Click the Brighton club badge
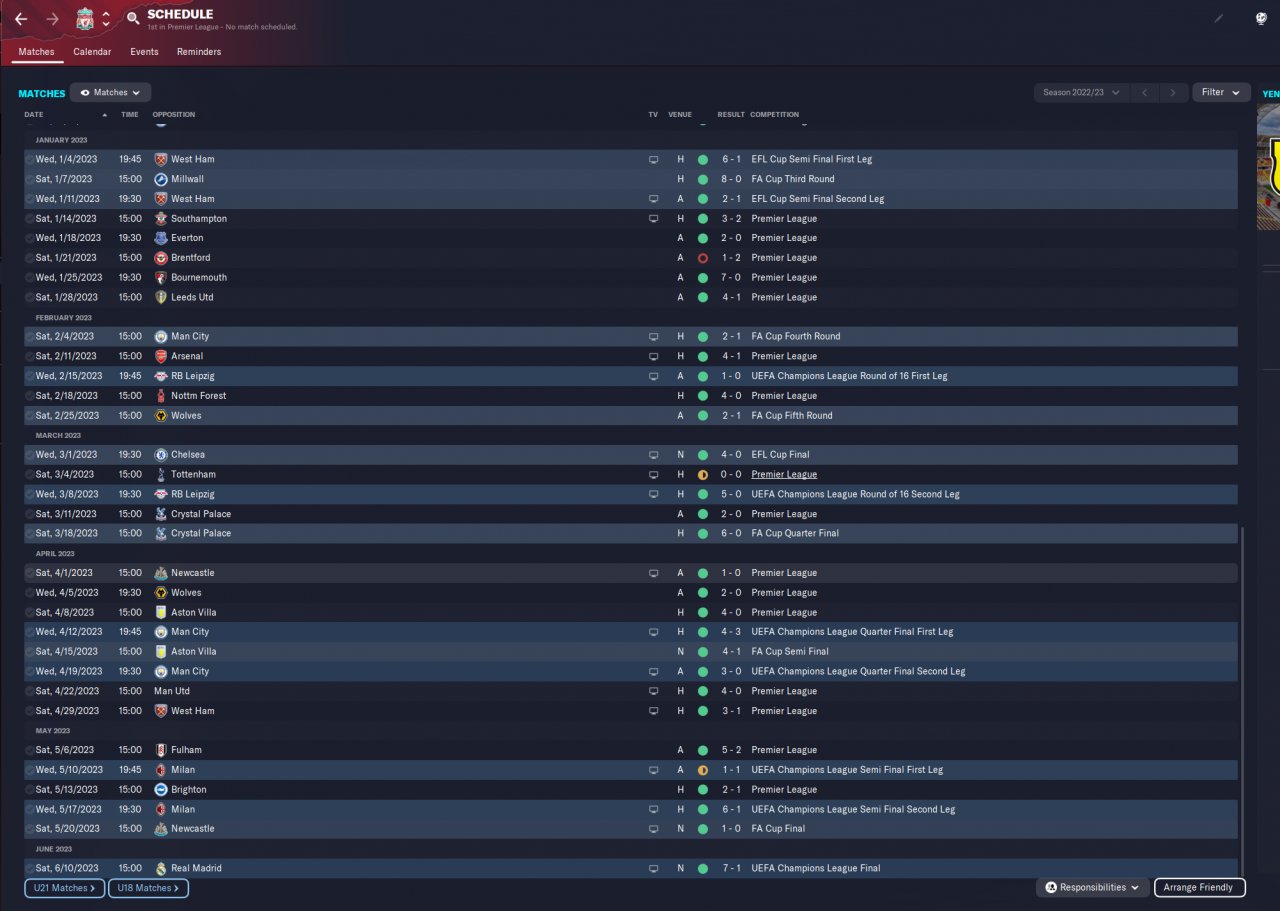Screen dimensions: 1280x911 pos(160,789)
